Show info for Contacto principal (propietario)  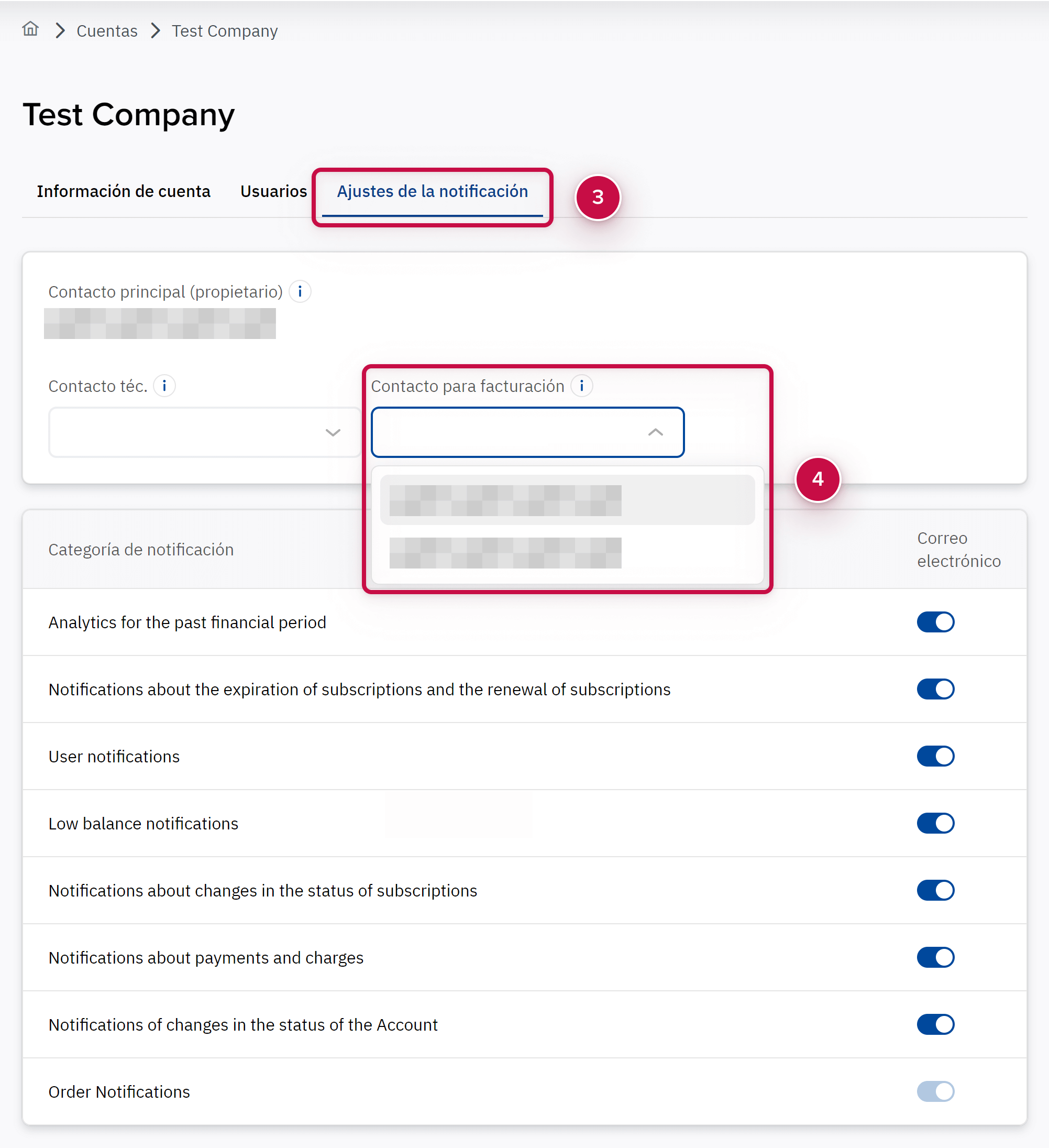point(300,291)
